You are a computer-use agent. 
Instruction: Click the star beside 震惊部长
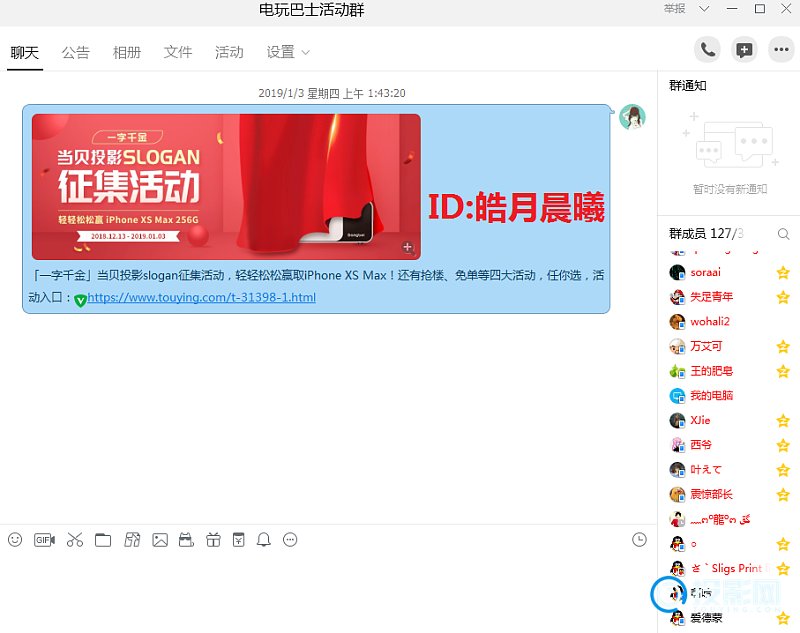pos(783,495)
